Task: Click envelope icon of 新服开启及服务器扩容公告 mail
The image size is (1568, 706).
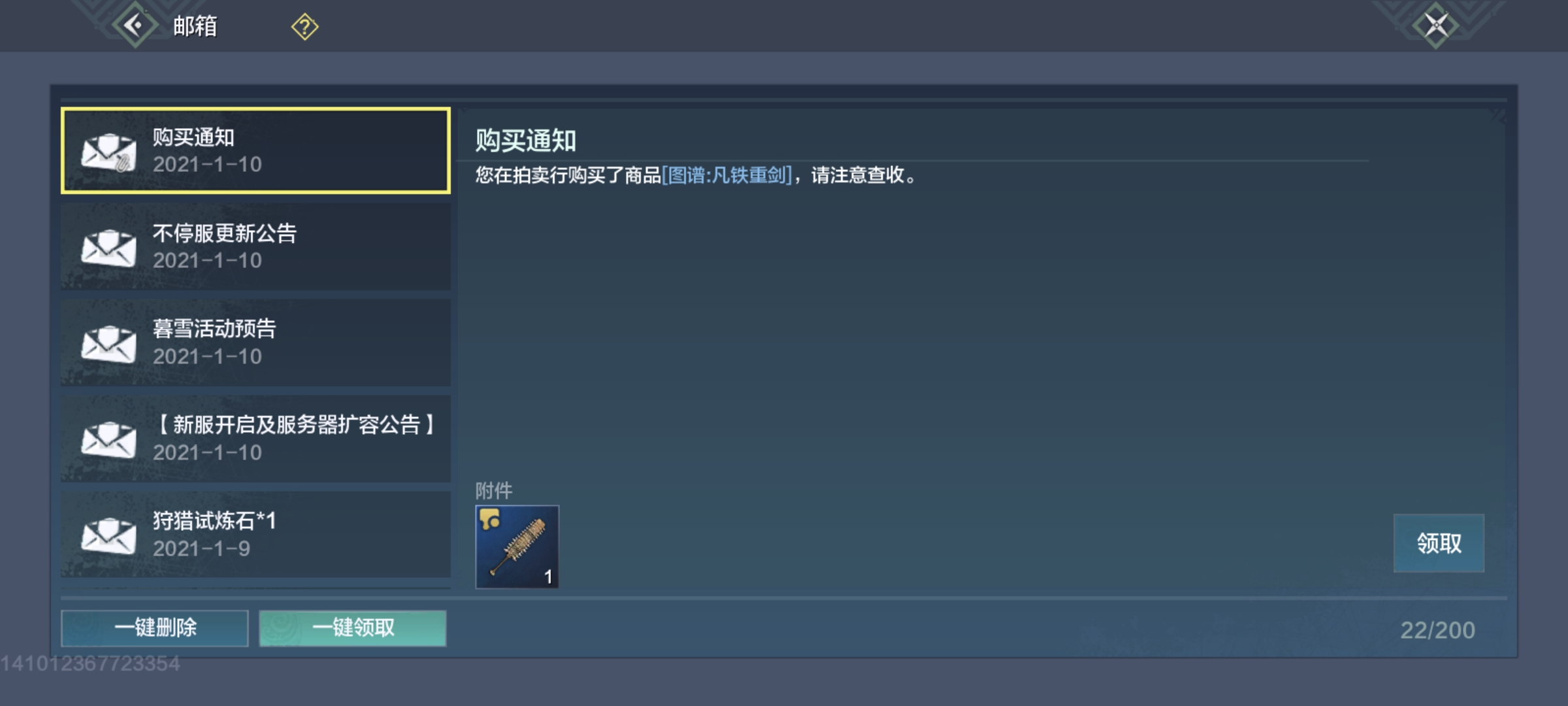Action: 108,440
